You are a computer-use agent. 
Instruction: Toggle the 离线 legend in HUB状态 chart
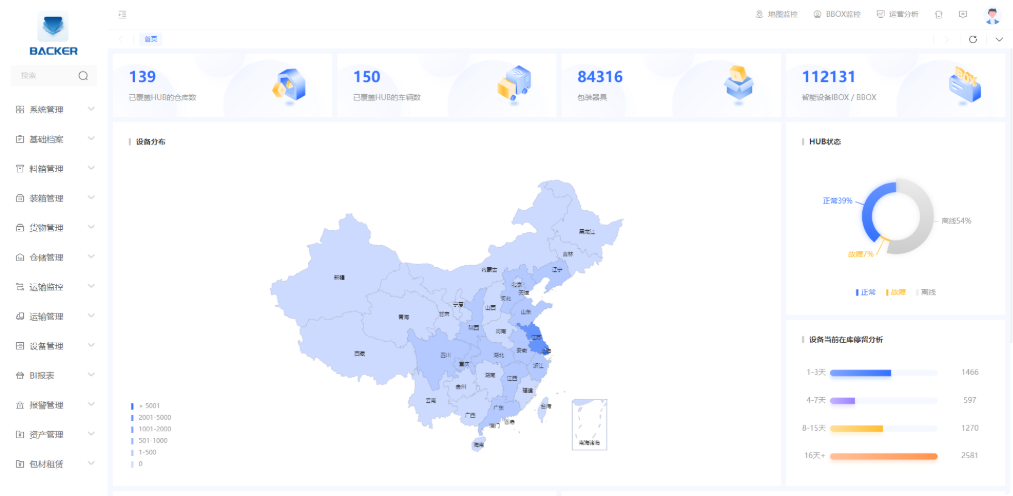click(x=926, y=292)
